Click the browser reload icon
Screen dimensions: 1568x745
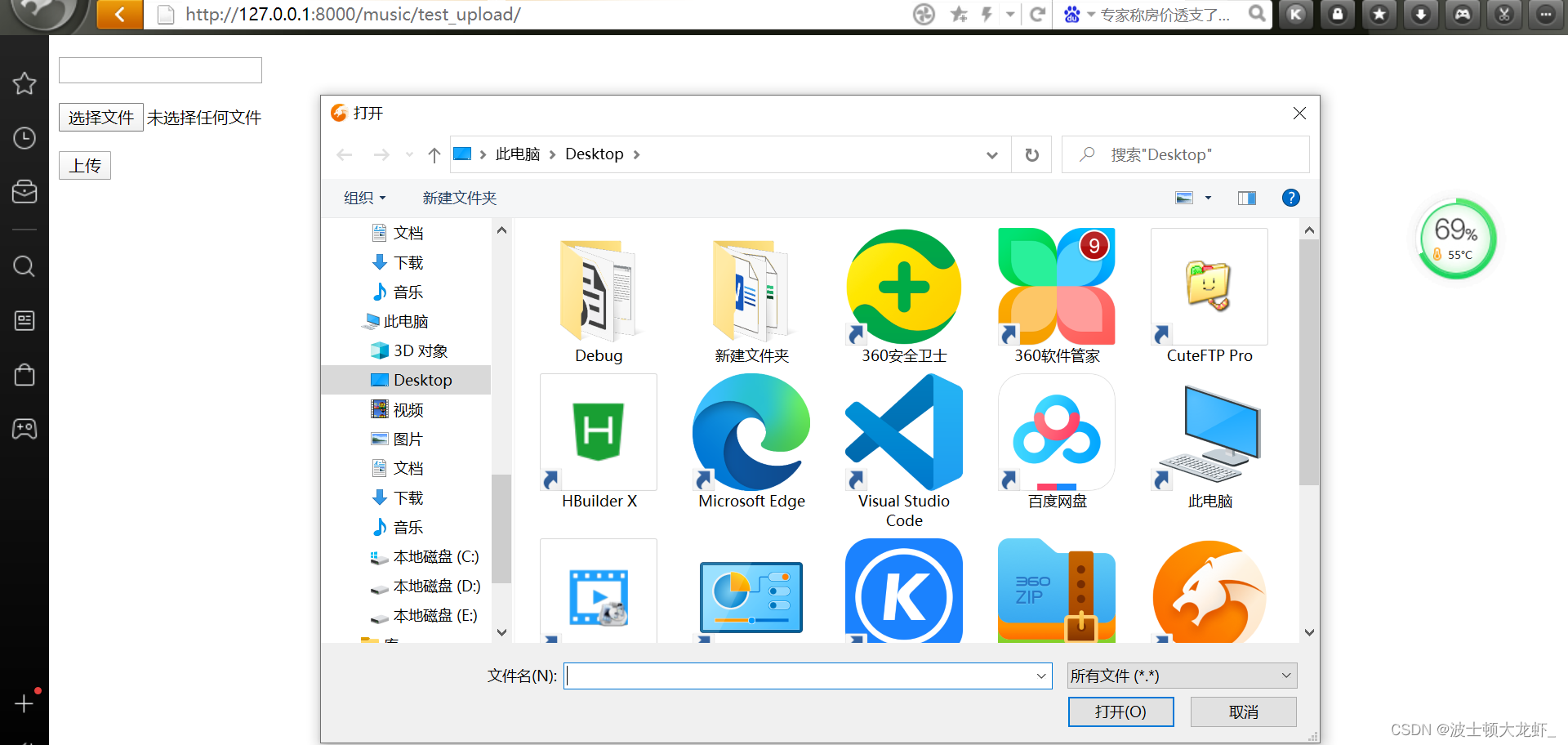tap(1038, 14)
